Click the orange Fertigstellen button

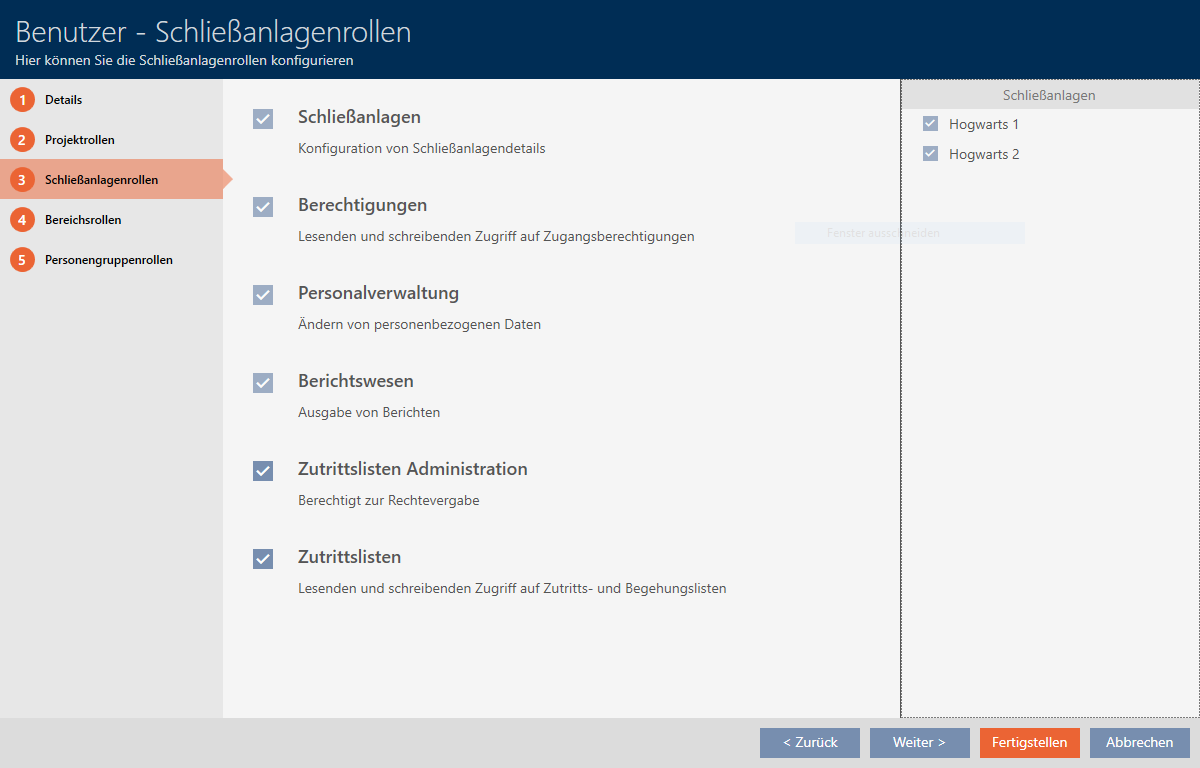point(1029,743)
